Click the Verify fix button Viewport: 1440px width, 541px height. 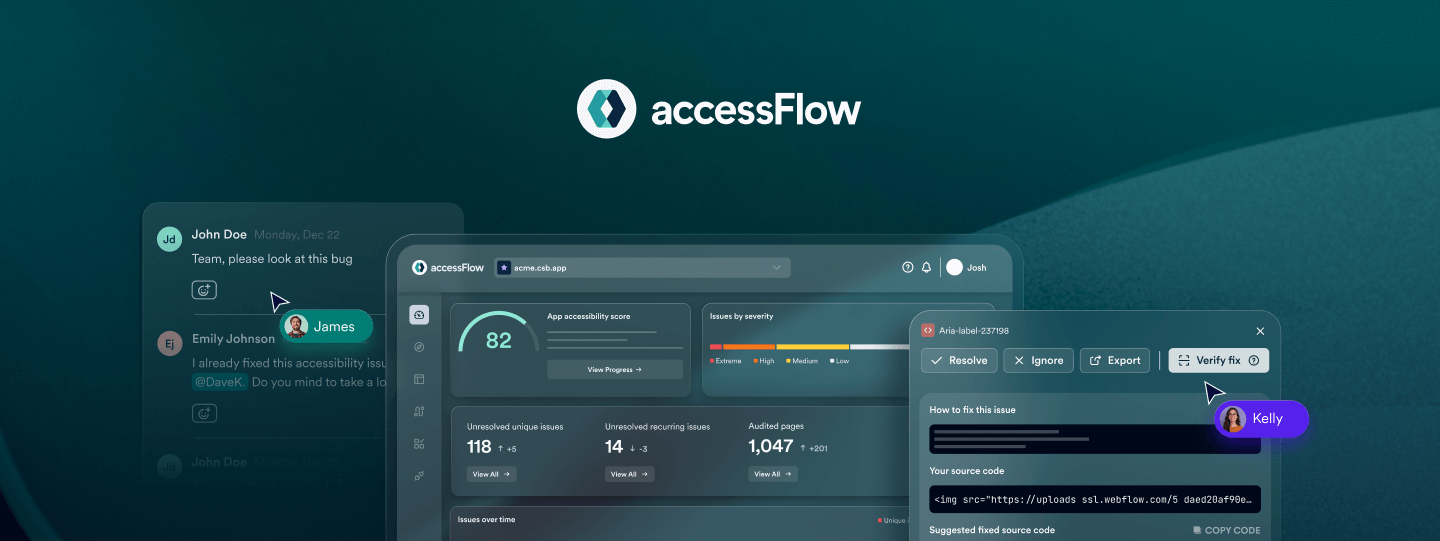pos(1218,360)
